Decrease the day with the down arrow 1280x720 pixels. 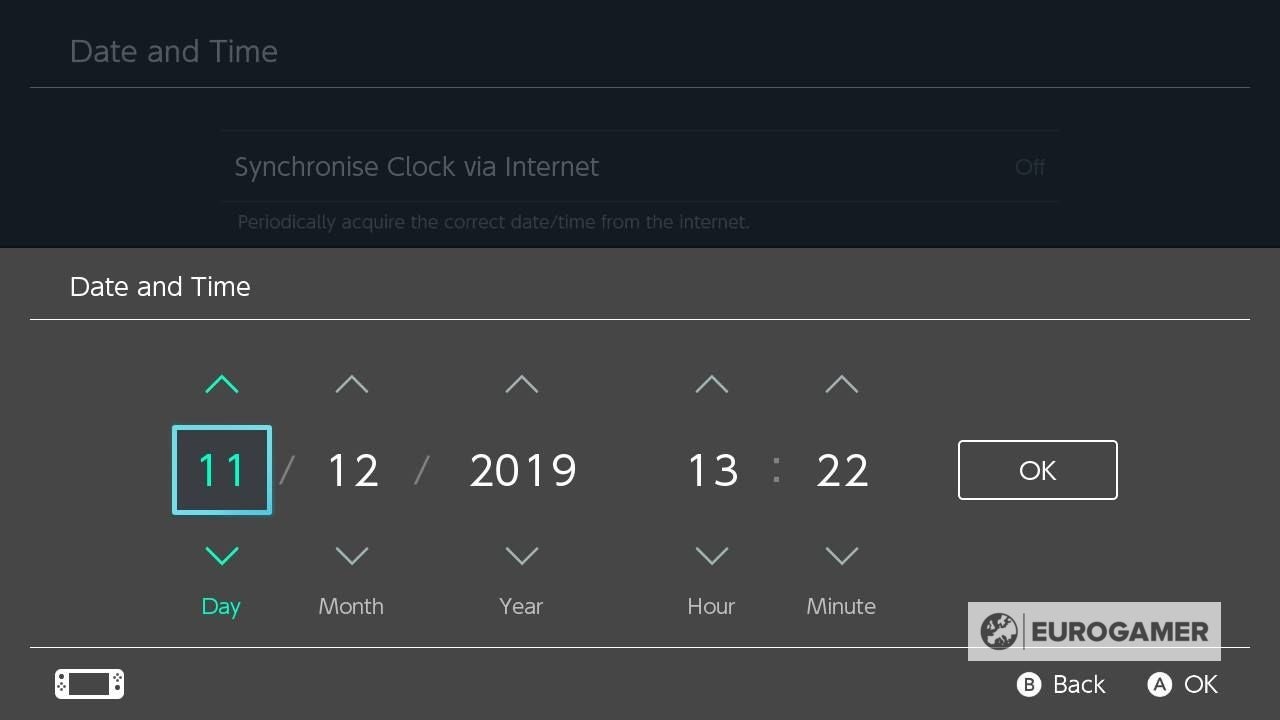click(222, 555)
